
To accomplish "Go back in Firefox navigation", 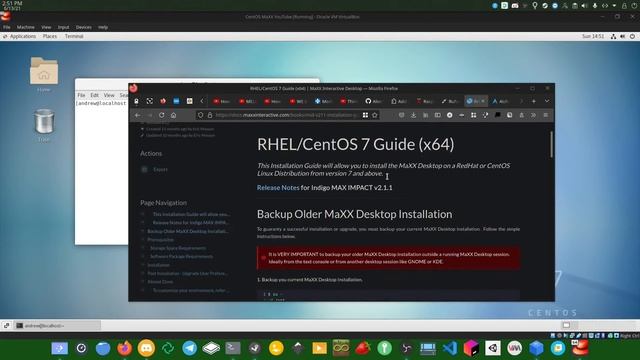I will 138,115.
